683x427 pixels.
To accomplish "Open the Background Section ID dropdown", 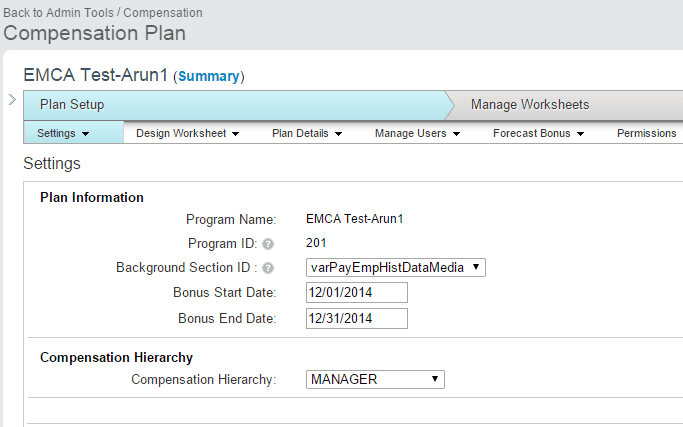I will (x=395, y=267).
